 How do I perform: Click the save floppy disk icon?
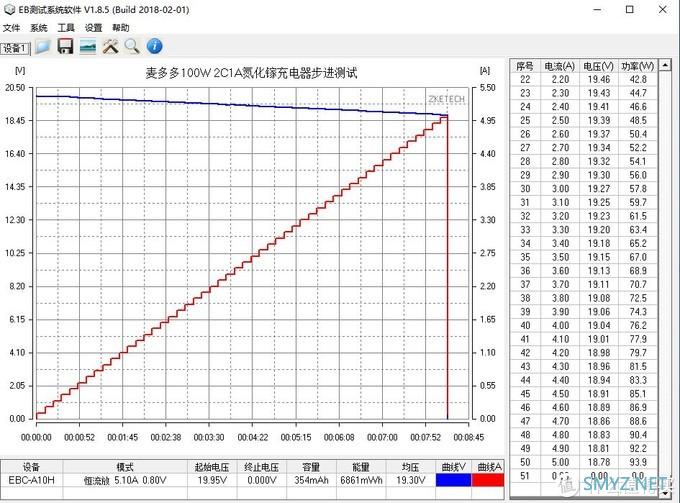[65, 46]
